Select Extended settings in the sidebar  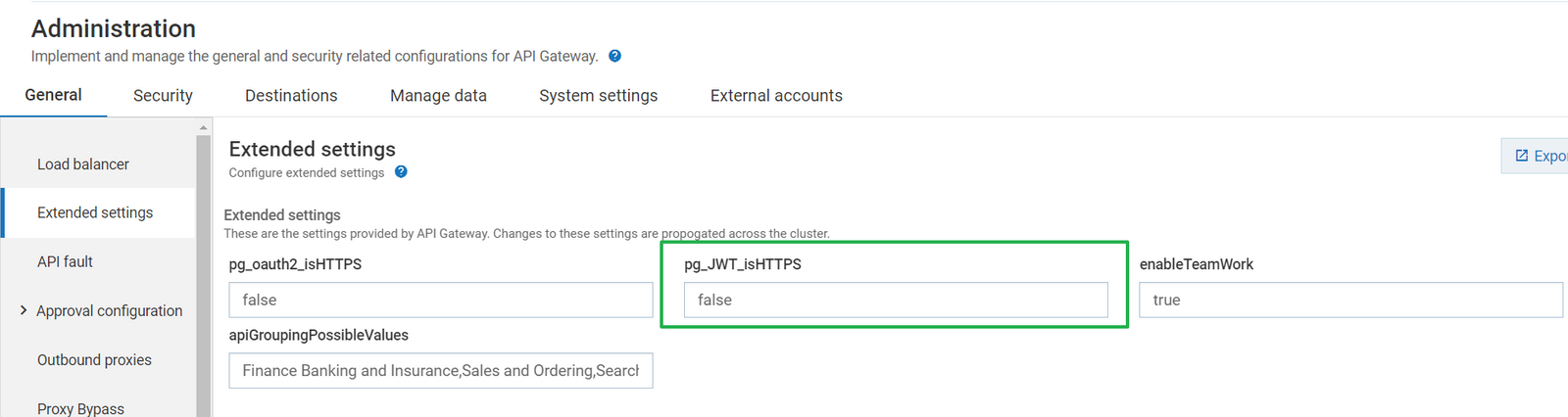pos(95,212)
